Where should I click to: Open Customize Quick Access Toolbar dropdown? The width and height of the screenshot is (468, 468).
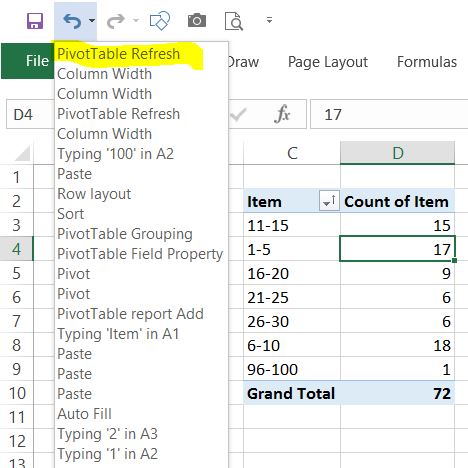(269, 20)
